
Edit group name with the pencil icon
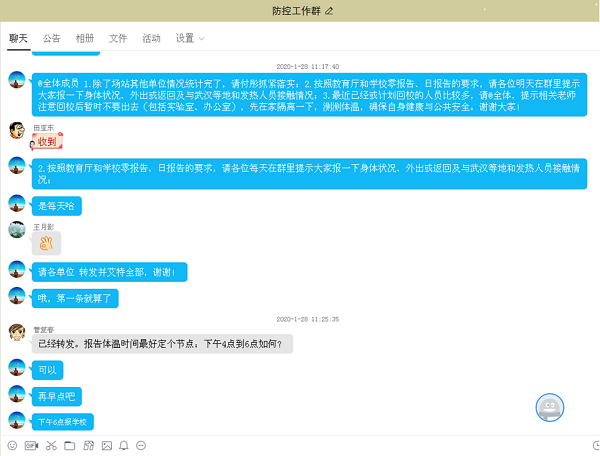[x=329, y=10]
